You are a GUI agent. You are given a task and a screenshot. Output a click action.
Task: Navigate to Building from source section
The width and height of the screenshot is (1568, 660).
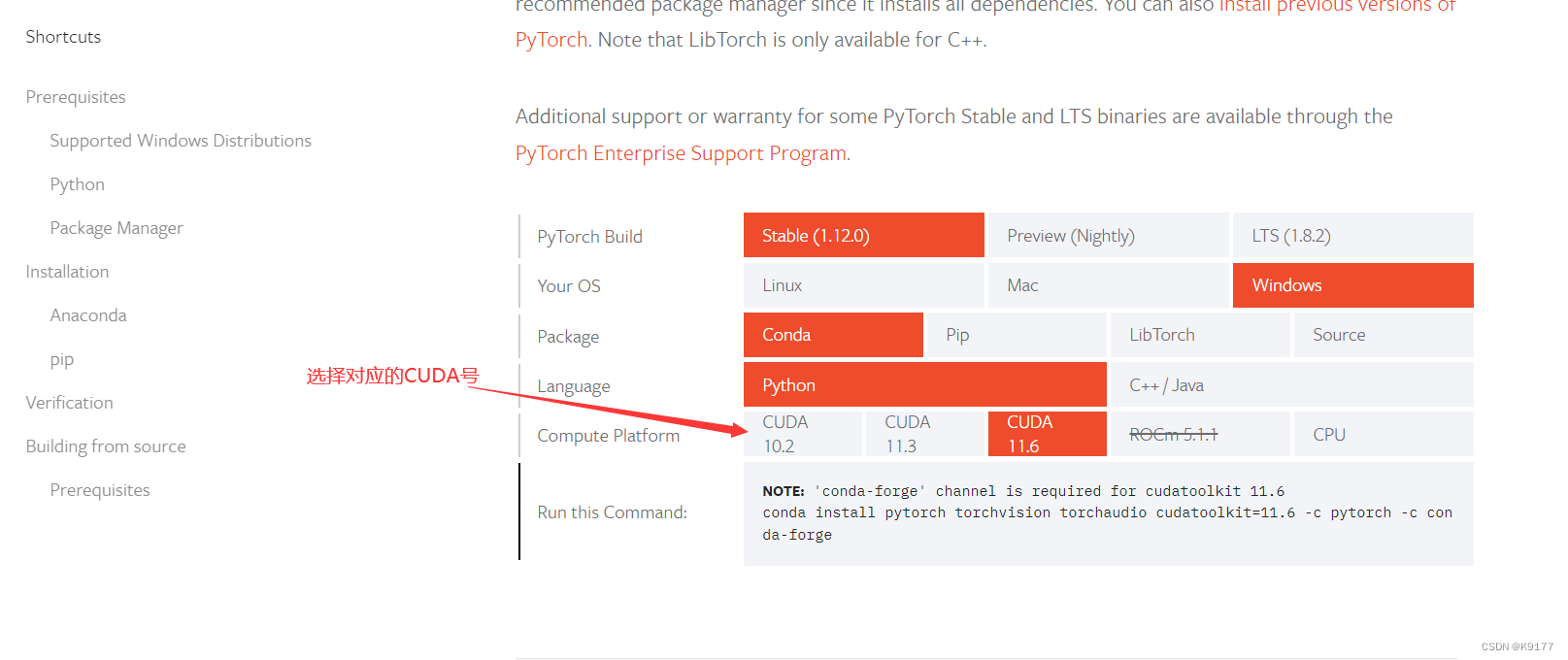tap(106, 446)
